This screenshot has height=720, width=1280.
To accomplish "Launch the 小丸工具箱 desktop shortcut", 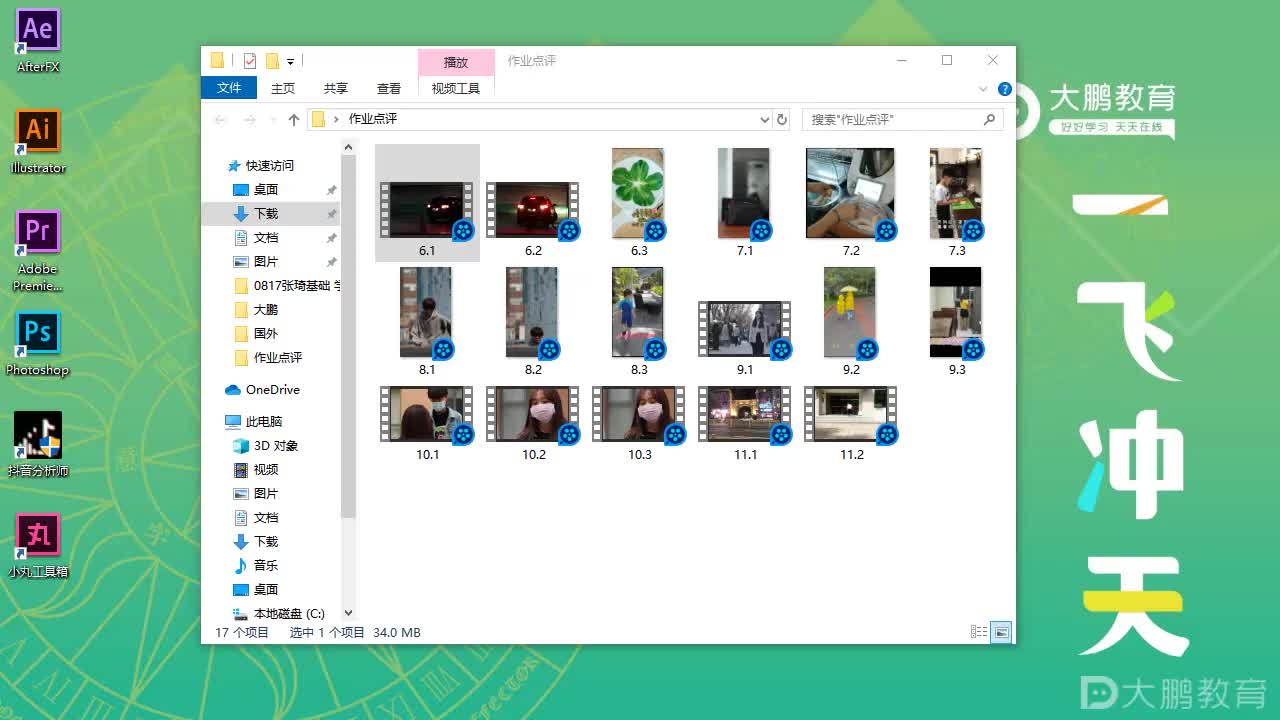I will point(38,545).
